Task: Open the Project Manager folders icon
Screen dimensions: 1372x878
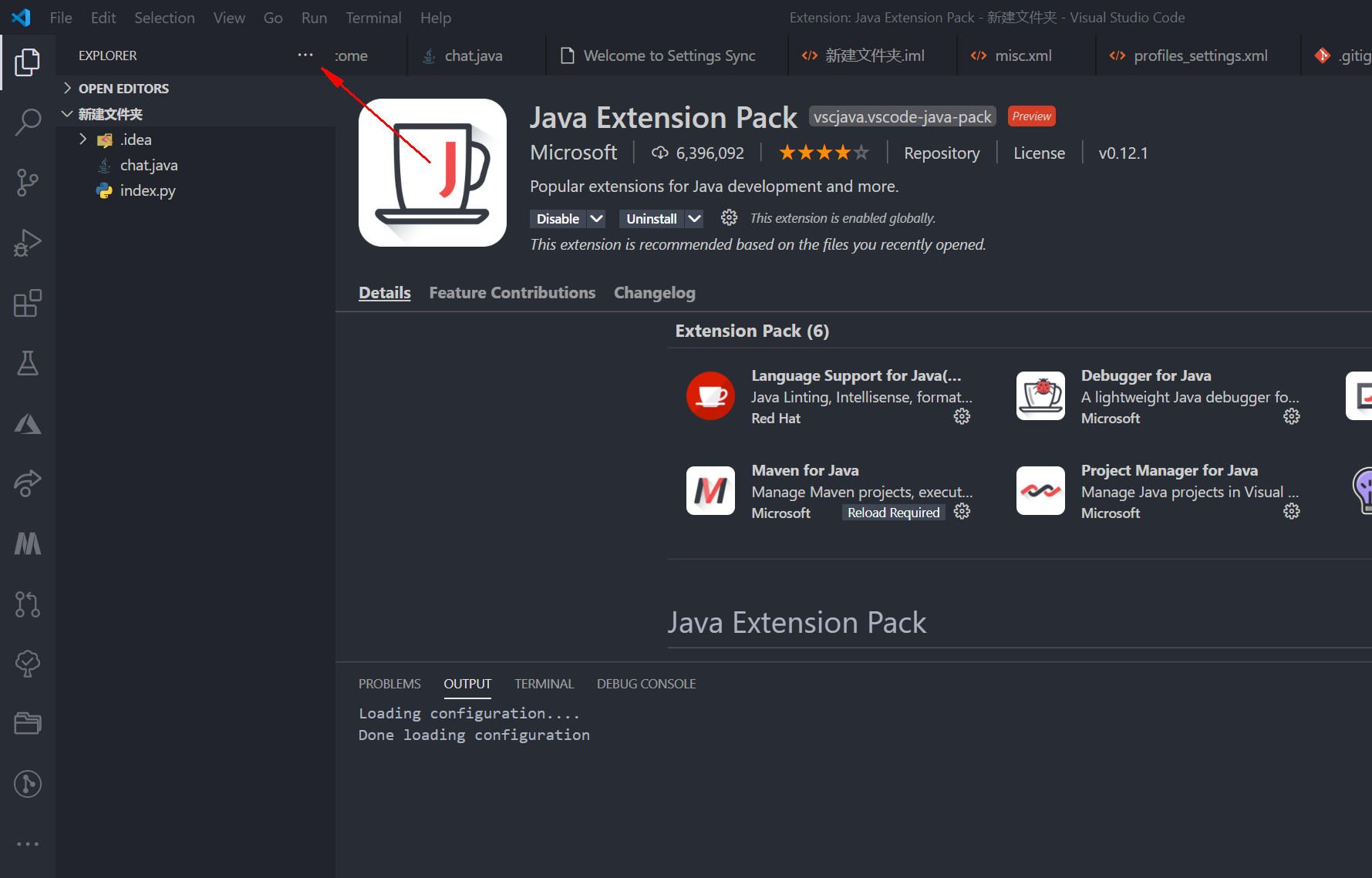Action: pyautogui.click(x=28, y=724)
